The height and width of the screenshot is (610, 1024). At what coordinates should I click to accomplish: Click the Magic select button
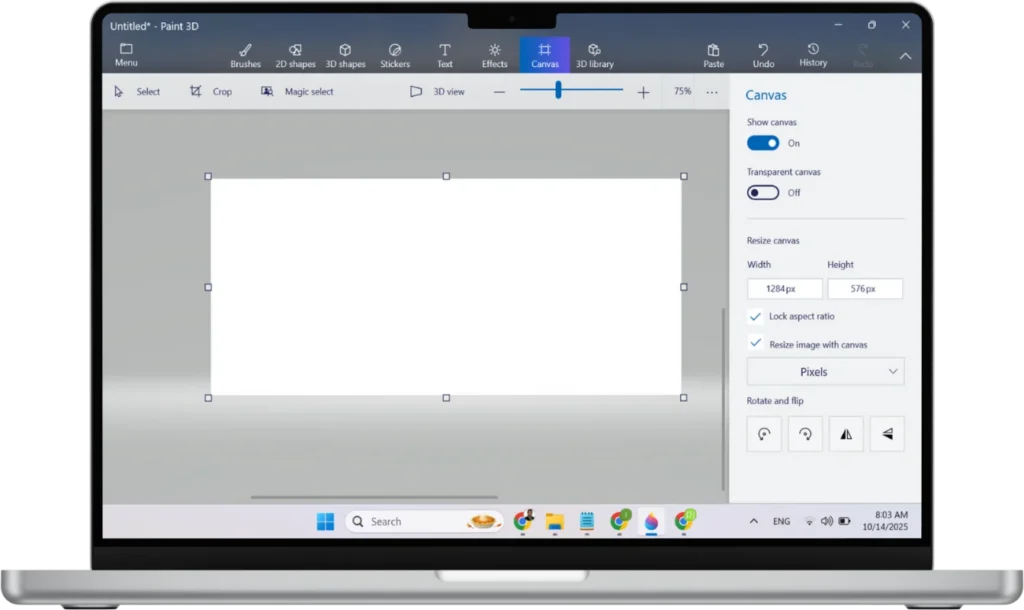point(297,92)
